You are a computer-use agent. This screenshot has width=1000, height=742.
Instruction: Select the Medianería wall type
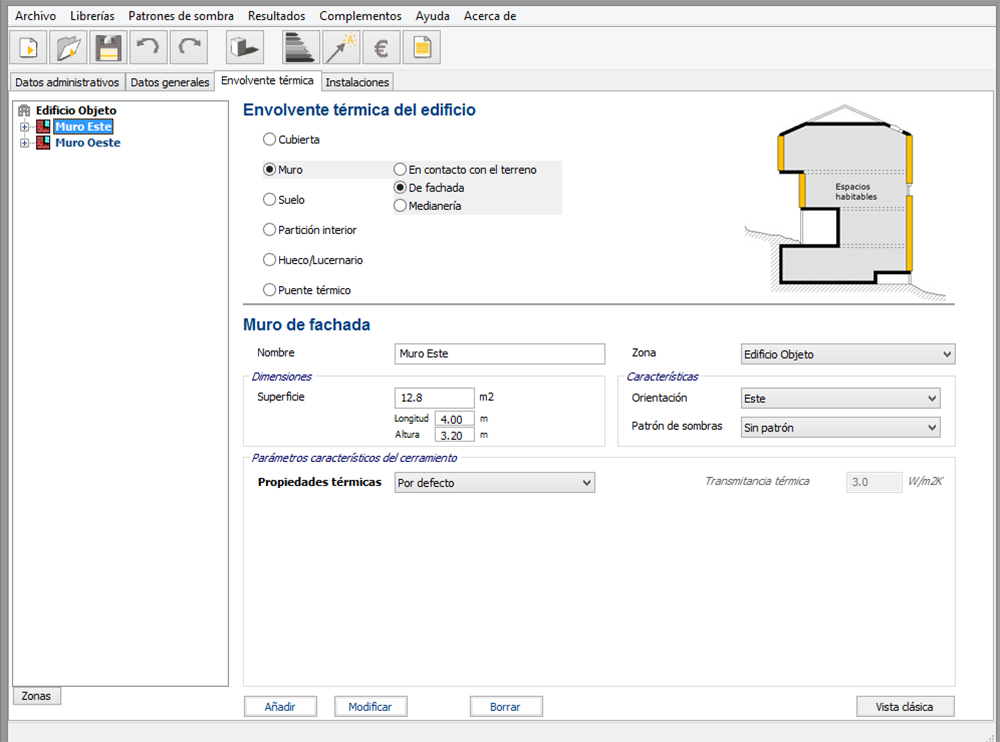point(400,205)
